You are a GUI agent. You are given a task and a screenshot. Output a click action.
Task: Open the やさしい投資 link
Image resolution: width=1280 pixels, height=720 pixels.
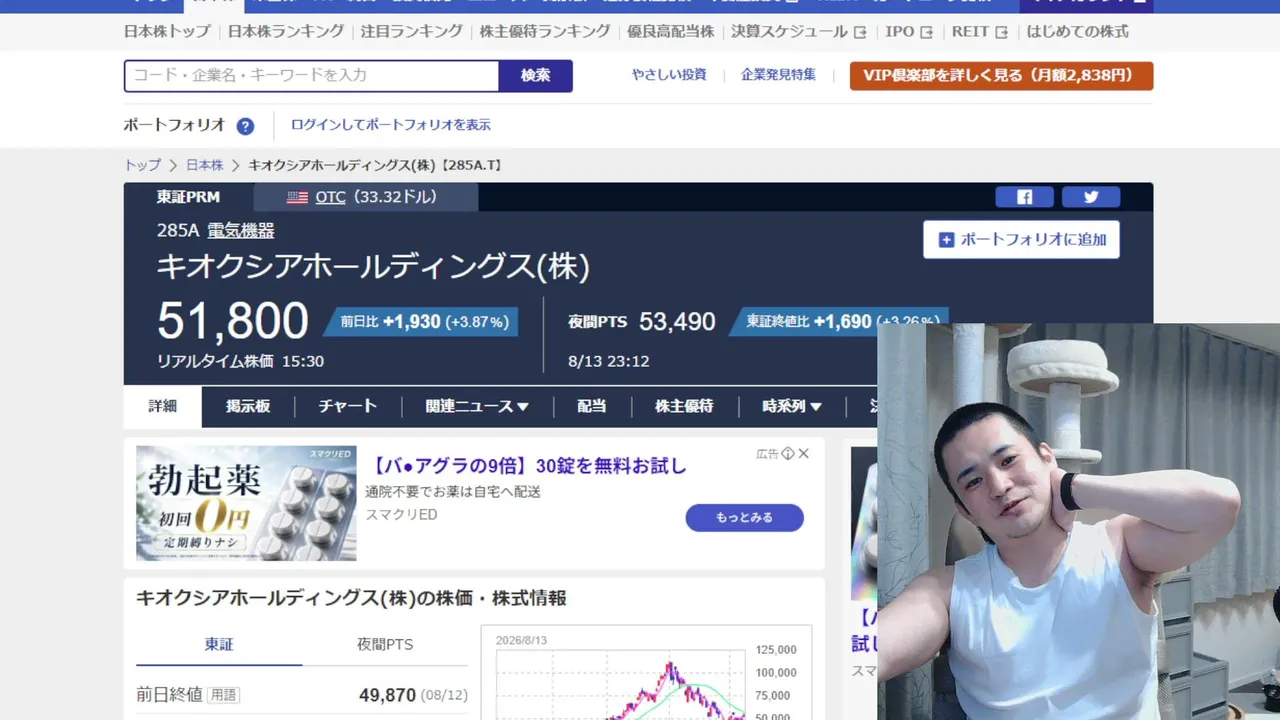669,75
